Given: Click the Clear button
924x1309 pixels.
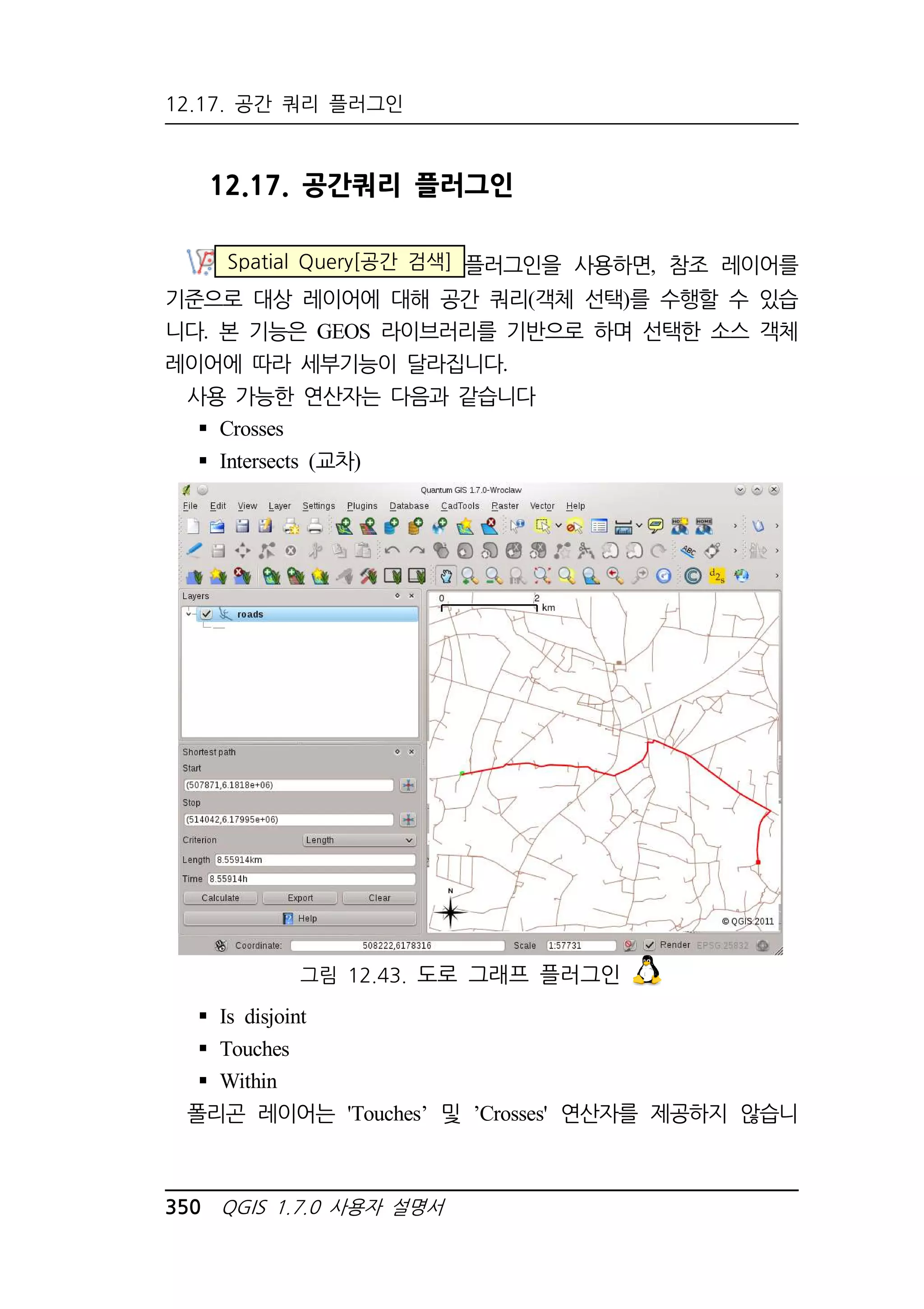Looking at the screenshot, I should coord(379,897).
